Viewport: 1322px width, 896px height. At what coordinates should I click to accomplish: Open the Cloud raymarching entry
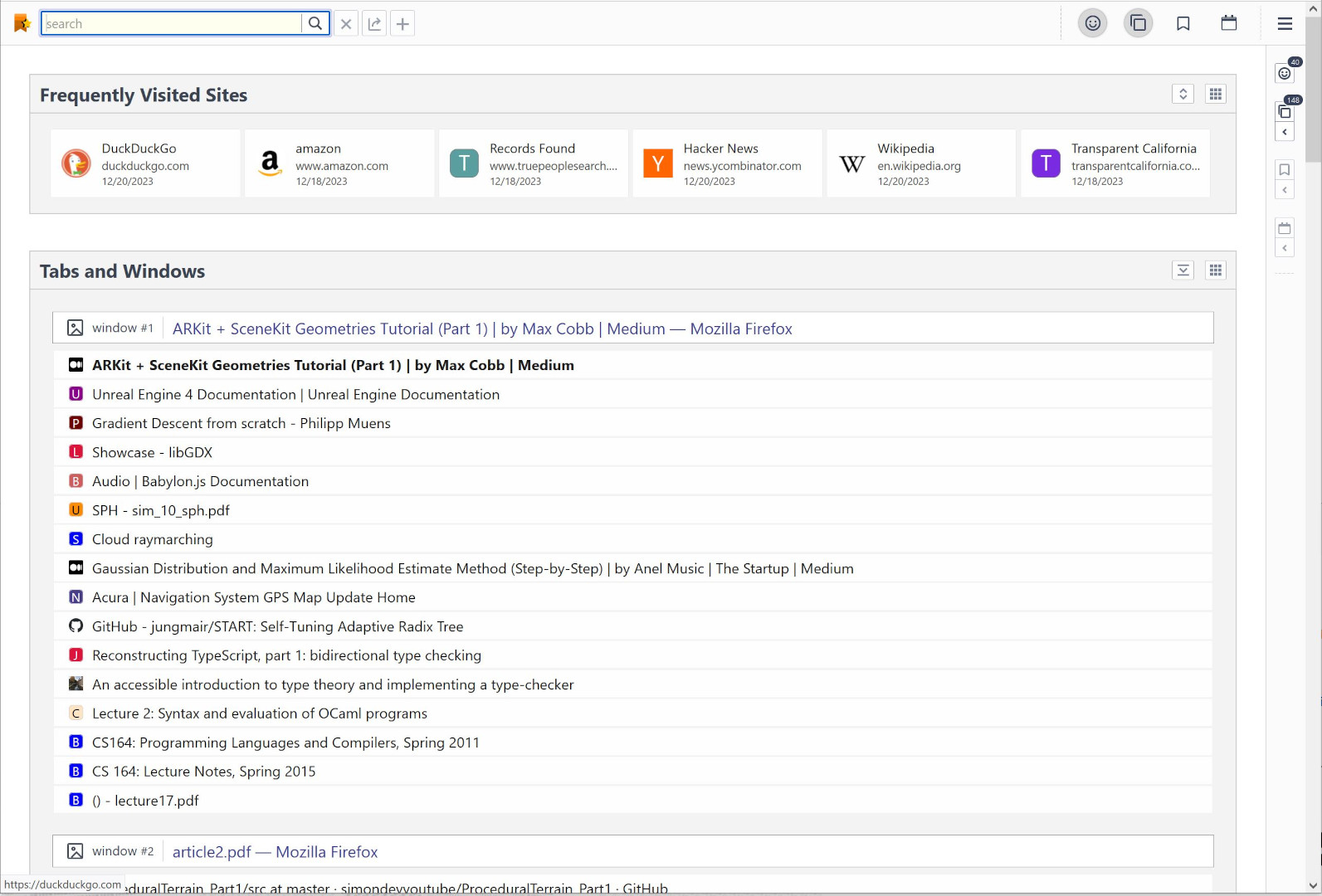pyautogui.click(x=632, y=539)
